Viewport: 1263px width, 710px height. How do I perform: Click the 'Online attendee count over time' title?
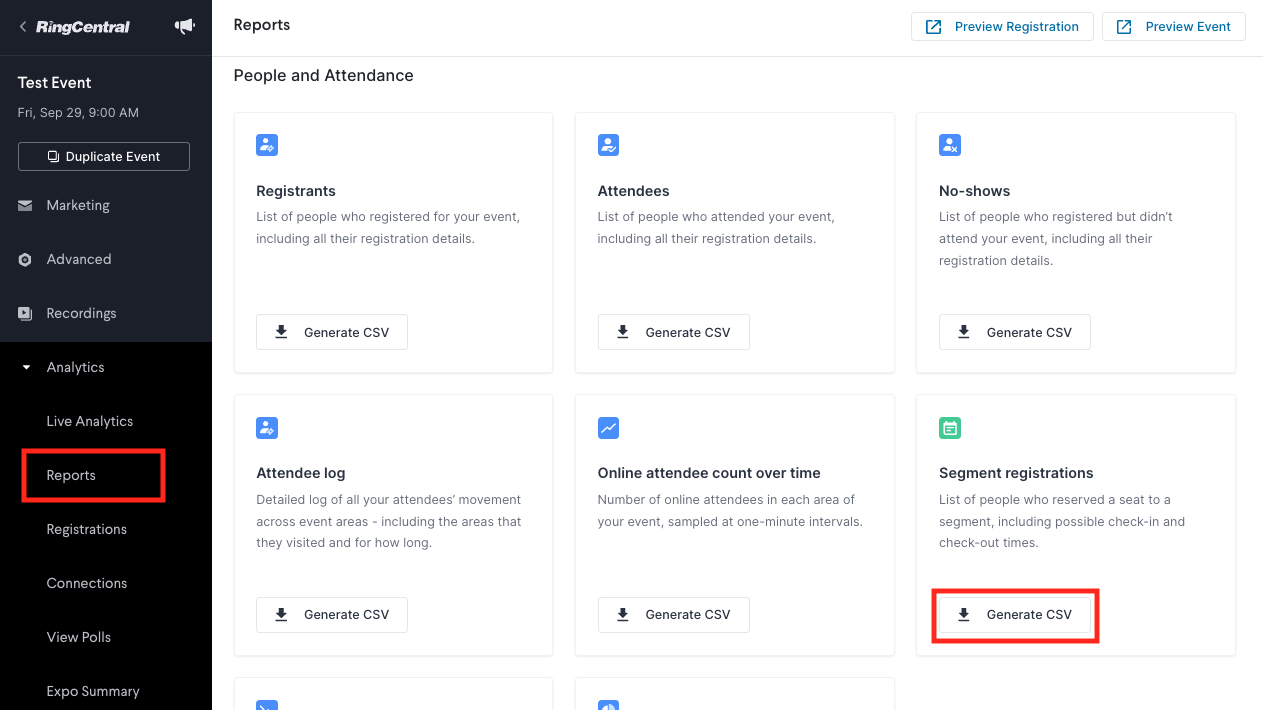pos(709,473)
